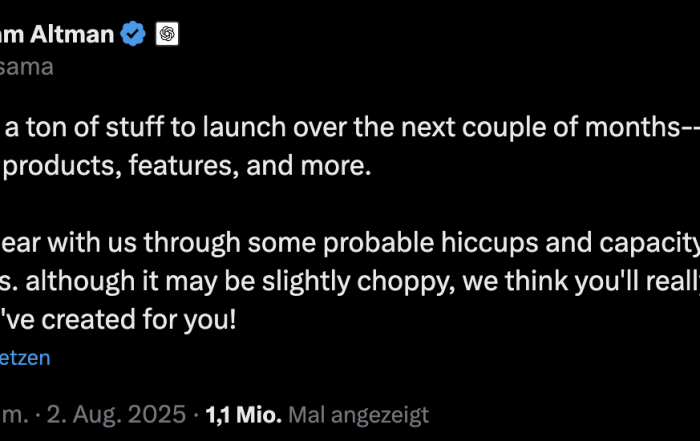Click the 1,1 Mio. view count
Image resolution: width=700 pixels, height=441 pixels.
click(243, 415)
